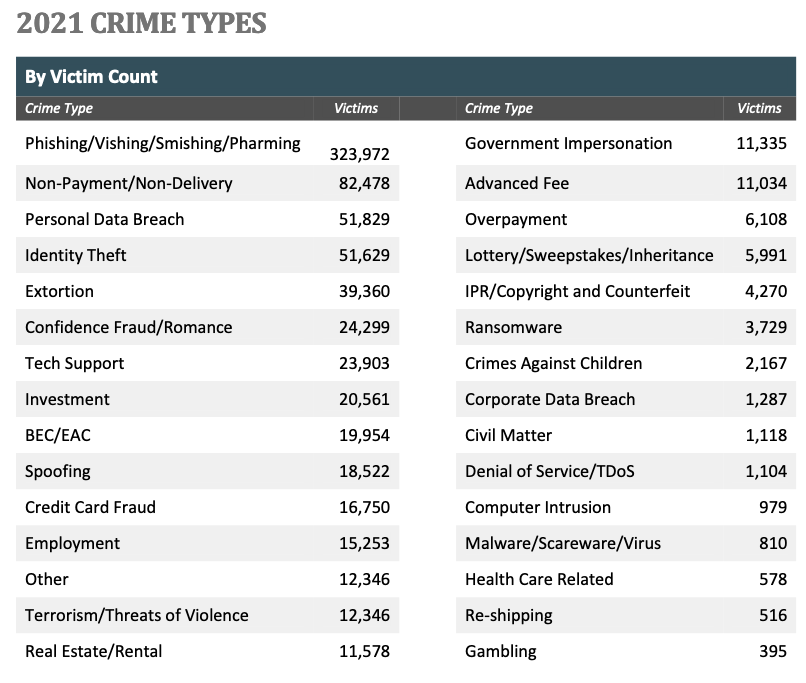Select the Government Impersonation crime type
Viewport: 806px width, 683px height.
[568, 143]
